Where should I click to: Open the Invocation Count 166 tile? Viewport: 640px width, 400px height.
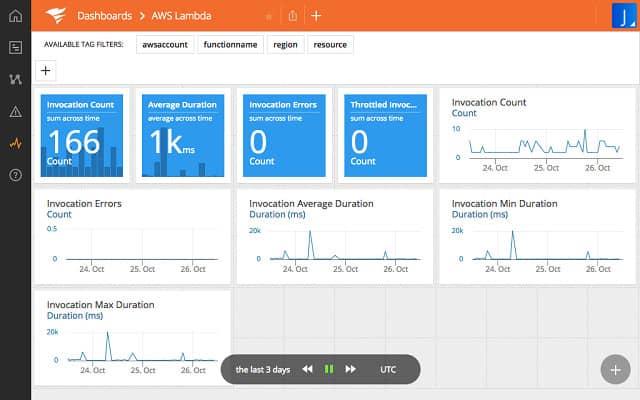pos(82,136)
